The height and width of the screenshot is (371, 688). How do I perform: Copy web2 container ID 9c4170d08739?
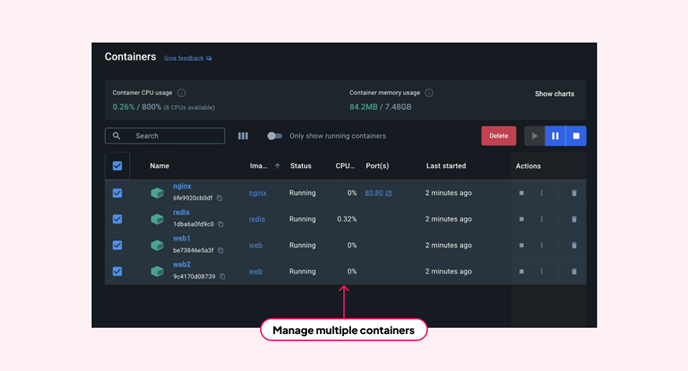222,277
